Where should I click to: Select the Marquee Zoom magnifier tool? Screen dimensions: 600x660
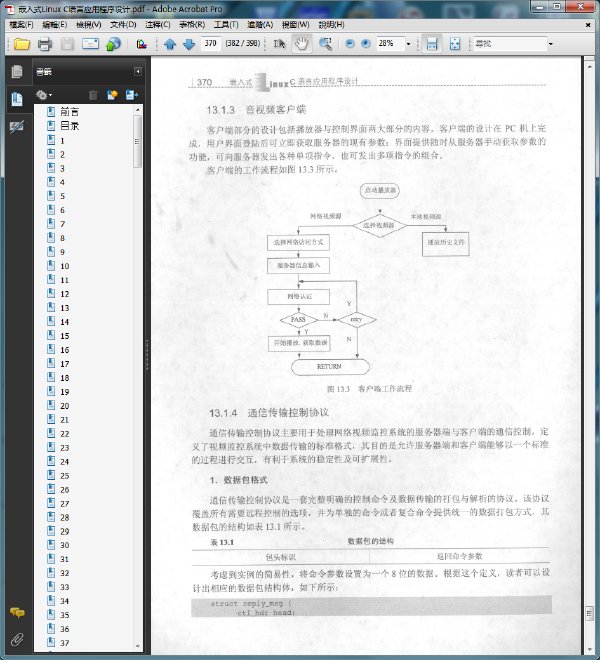325,44
